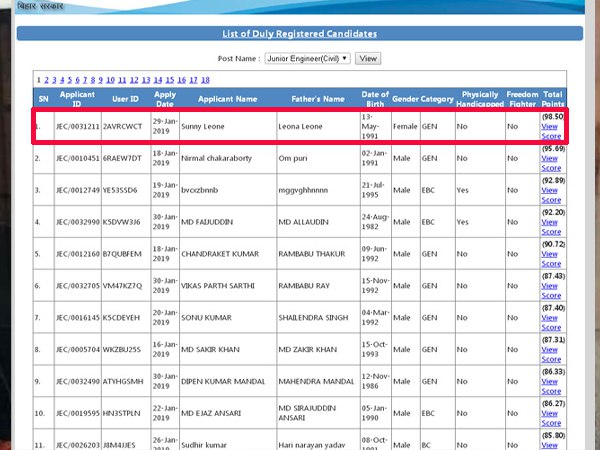Click the View button beside Post Name
This screenshot has height=450, width=600.
pyautogui.click(x=368, y=59)
